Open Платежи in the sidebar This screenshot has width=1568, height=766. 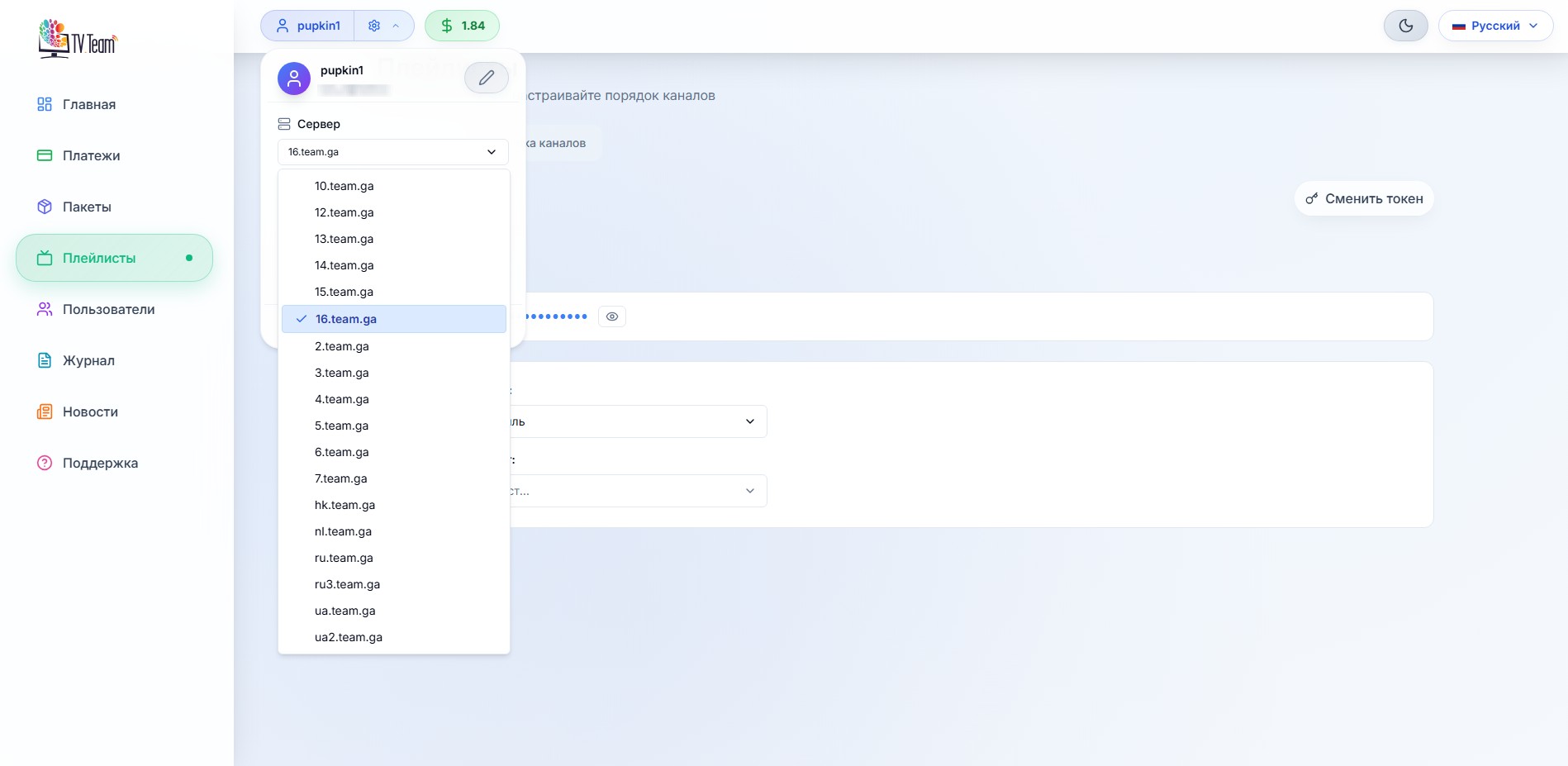(x=91, y=155)
